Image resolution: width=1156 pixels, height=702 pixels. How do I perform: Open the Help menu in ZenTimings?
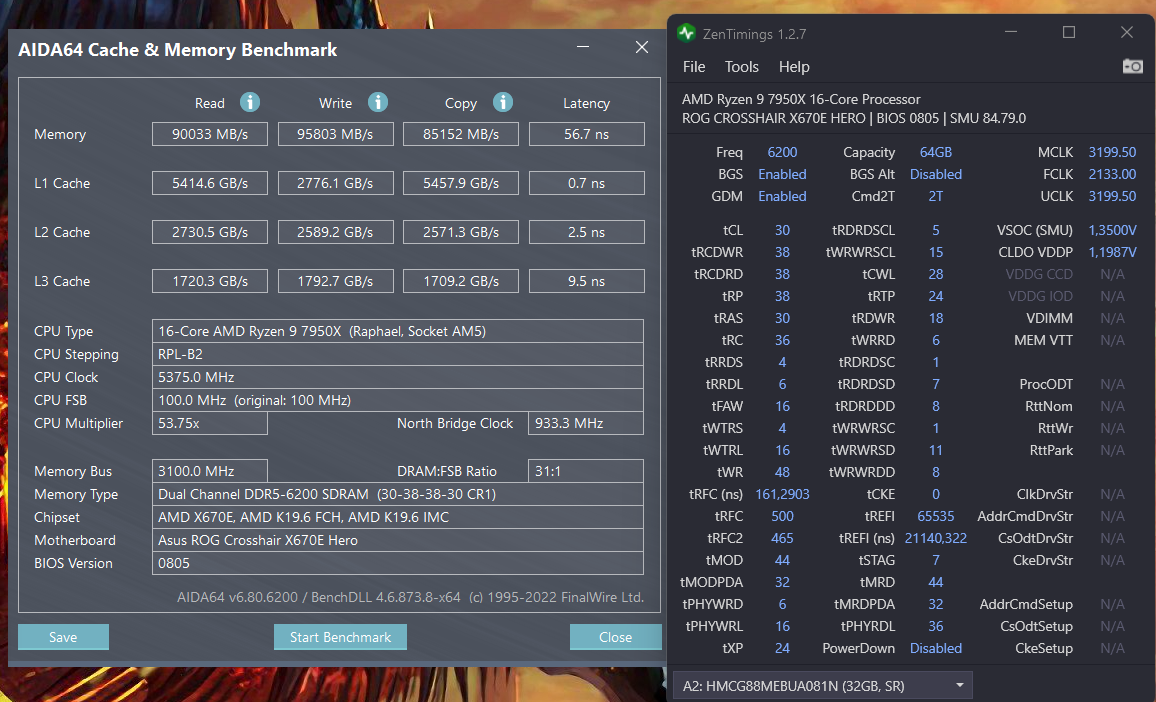pos(794,66)
